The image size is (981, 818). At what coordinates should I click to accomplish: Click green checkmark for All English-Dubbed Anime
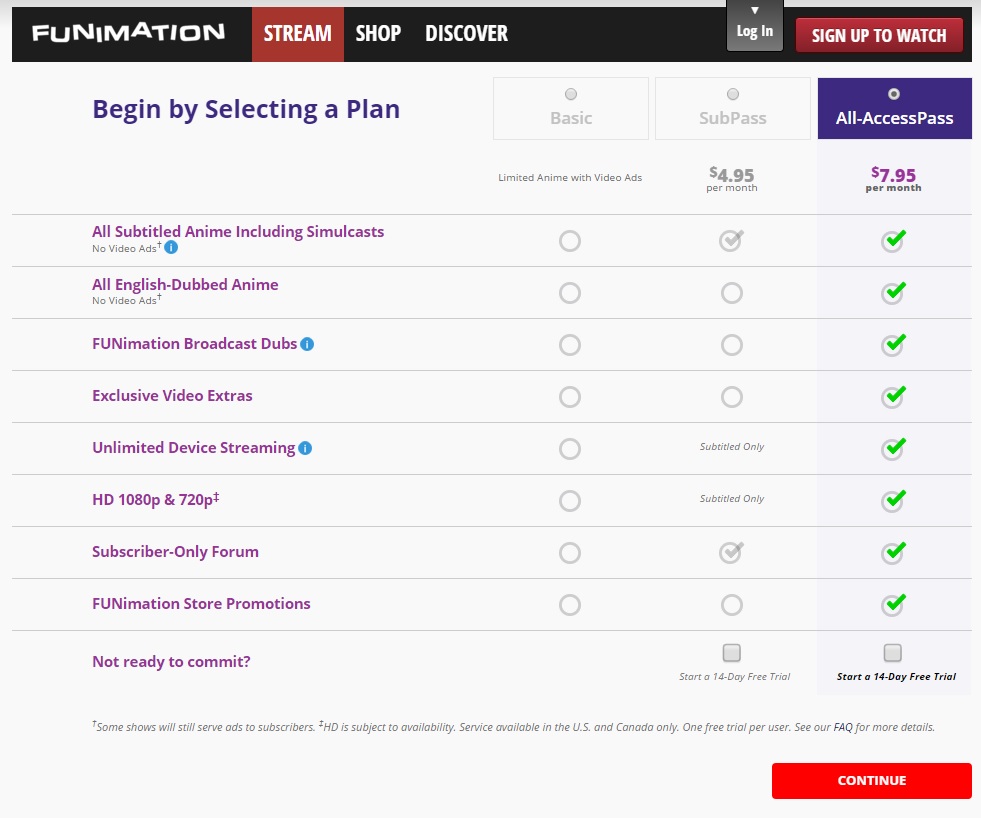click(x=893, y=292)
